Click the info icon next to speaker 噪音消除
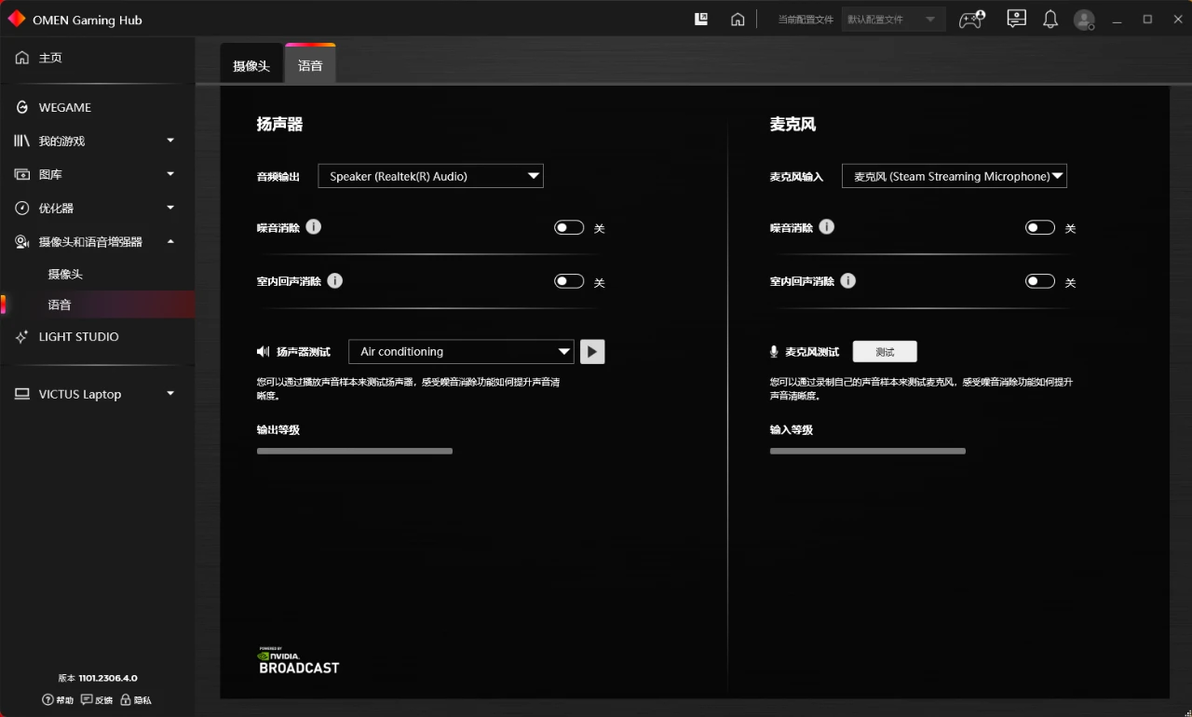Image resolution: width=1192 pixels, height=717 pixels. (313, 227)
